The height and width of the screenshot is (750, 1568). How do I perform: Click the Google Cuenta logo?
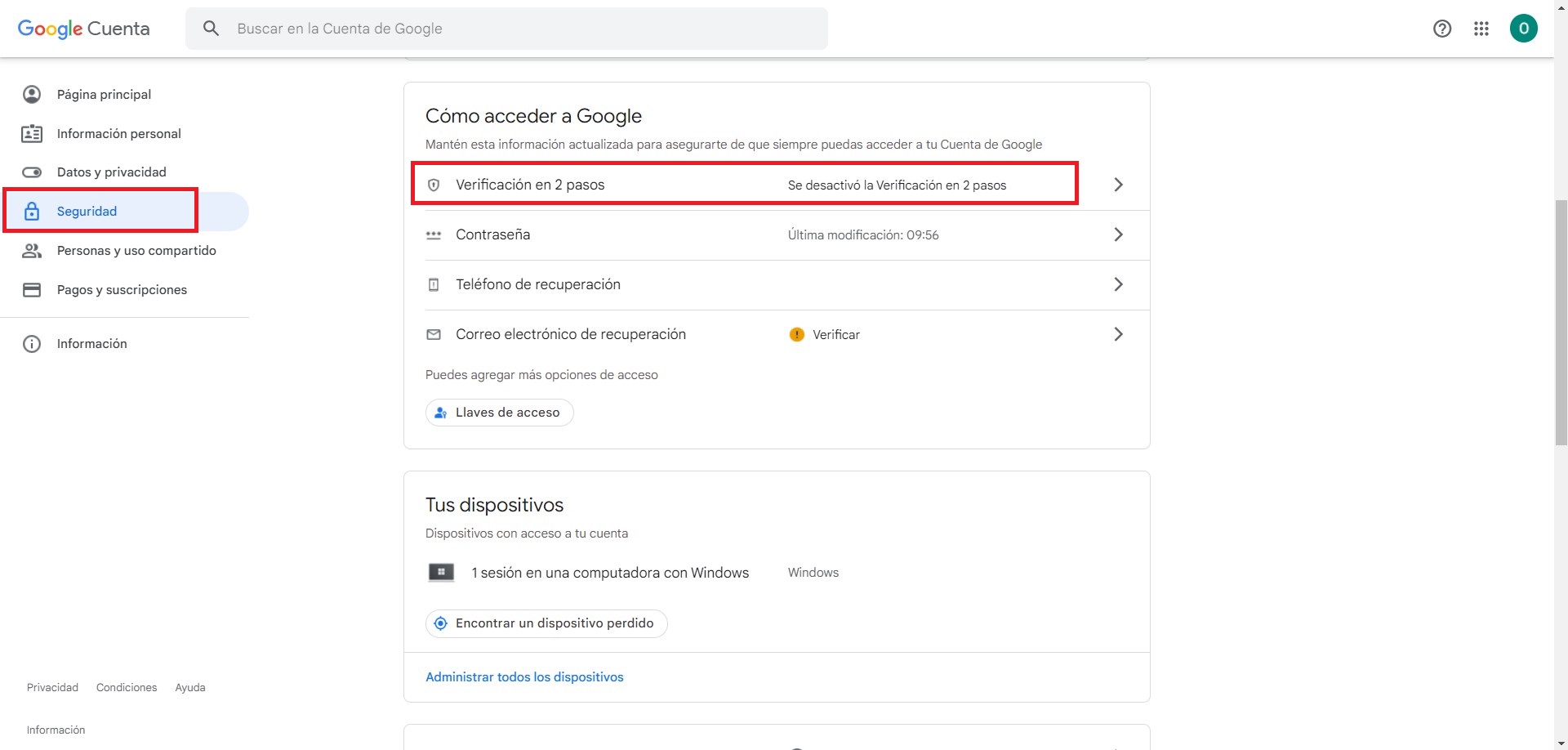(x=83, y=29)
